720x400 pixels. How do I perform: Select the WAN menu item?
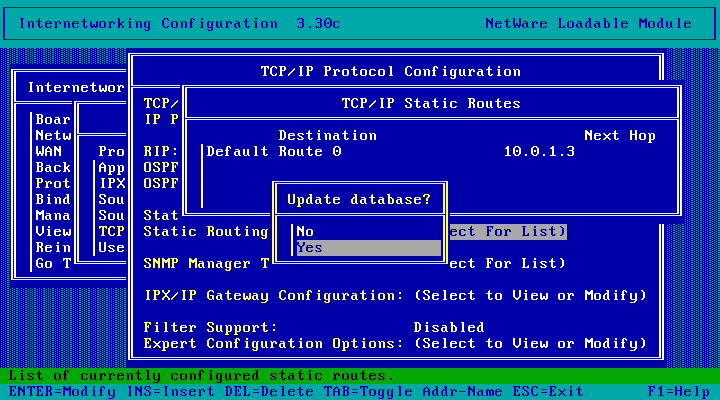(x=49, y=151)
